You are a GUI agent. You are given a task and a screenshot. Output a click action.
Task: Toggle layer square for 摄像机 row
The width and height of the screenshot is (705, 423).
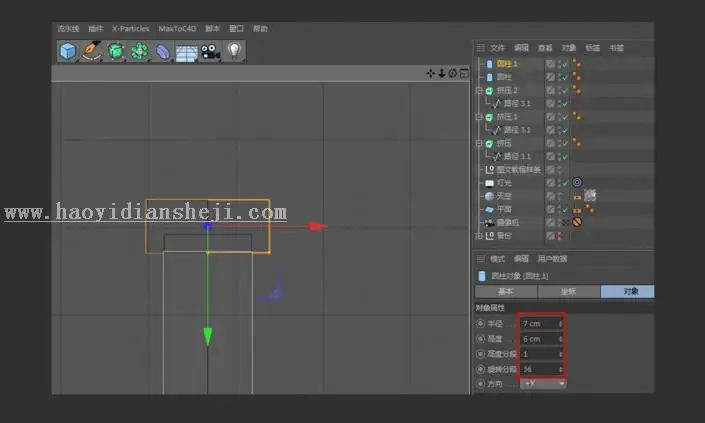coord(551,223)
